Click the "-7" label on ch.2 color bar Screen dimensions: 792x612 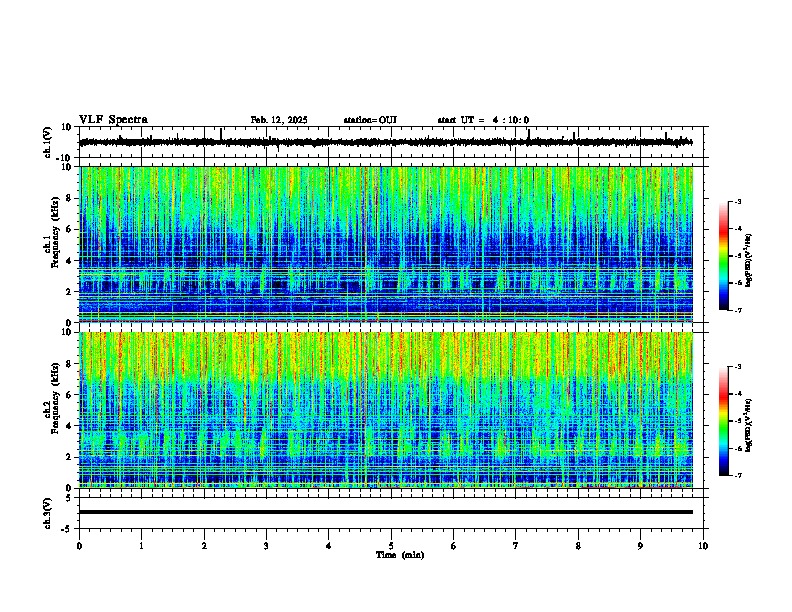click(x=737, y=475)
